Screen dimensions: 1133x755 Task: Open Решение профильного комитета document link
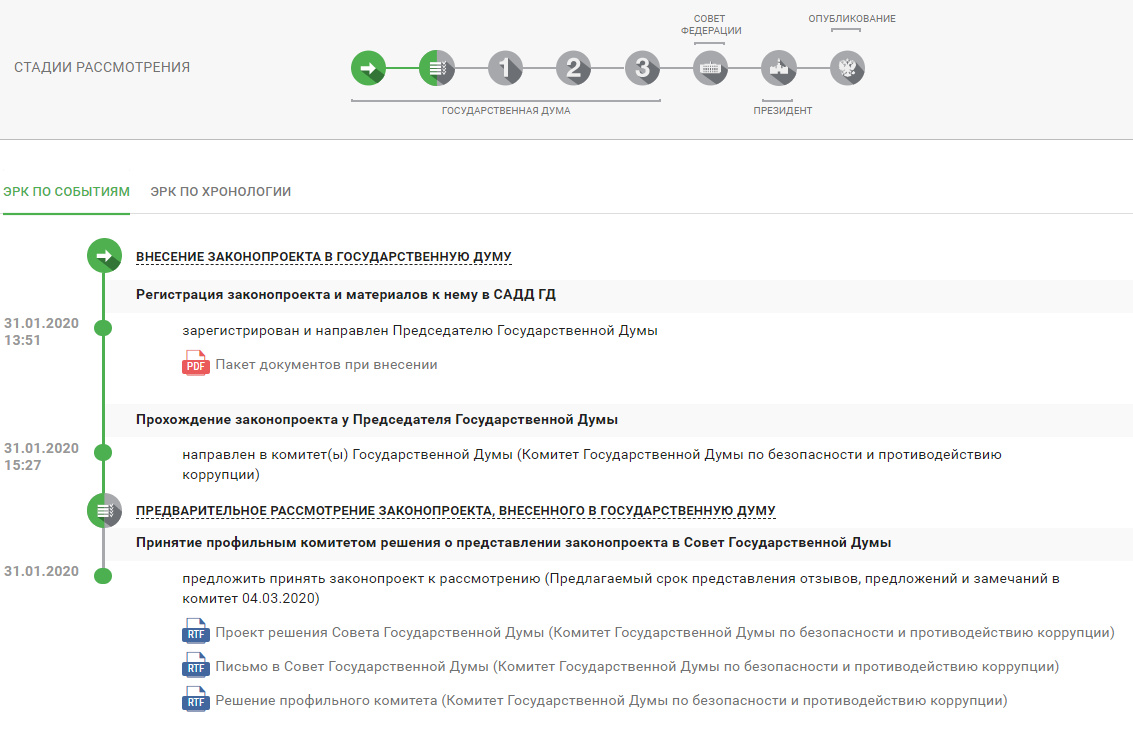(x=611, y=701)
